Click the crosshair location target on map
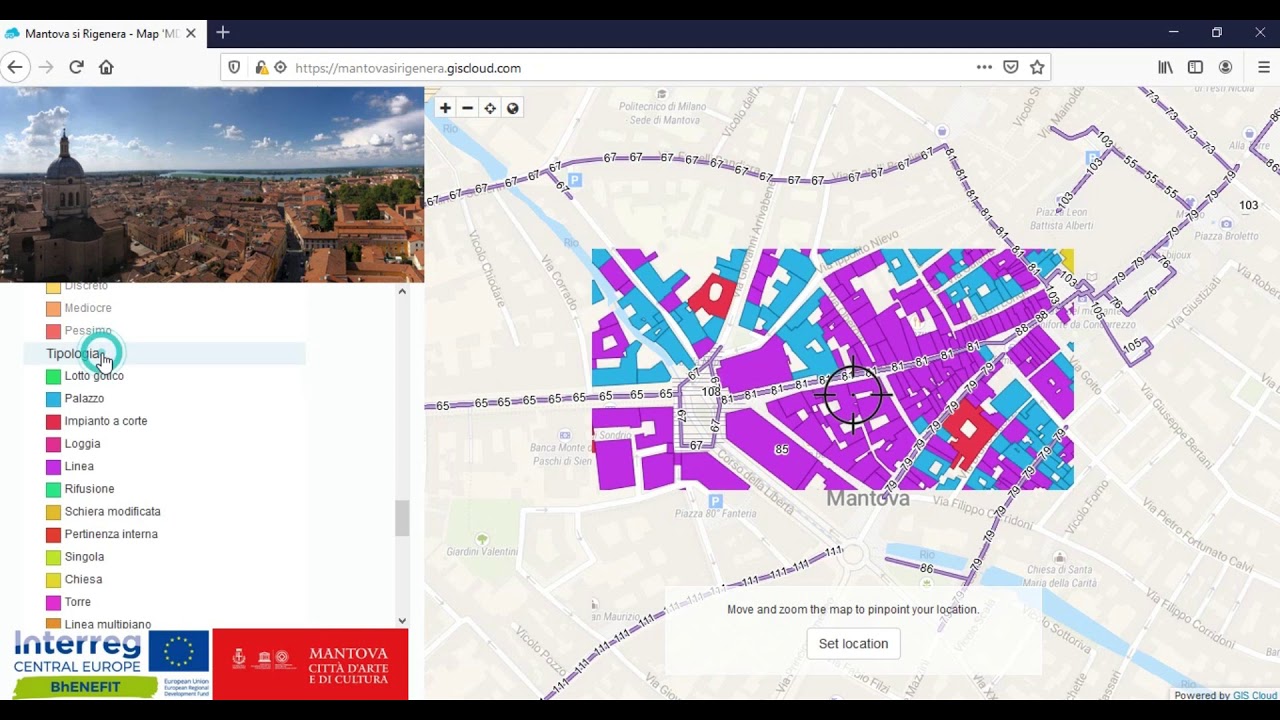The height and width of the screenshot is (720, 1280). (x=853, y=395)
